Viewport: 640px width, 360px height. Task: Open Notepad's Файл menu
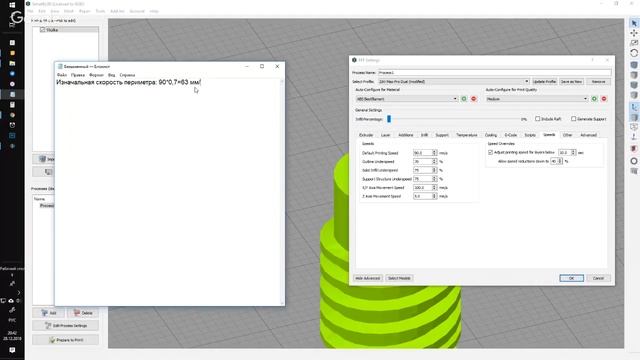62,75
